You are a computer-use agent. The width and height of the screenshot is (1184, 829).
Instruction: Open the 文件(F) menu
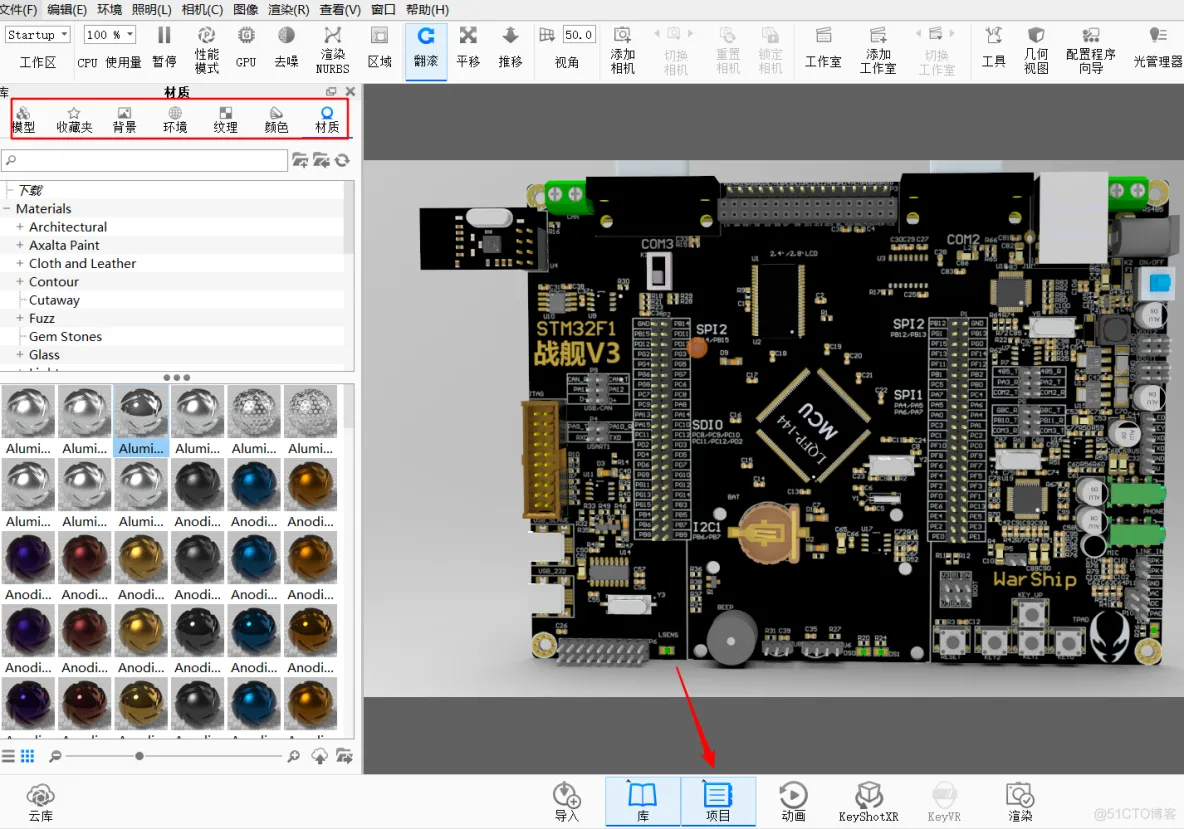[x=18, y=10]
